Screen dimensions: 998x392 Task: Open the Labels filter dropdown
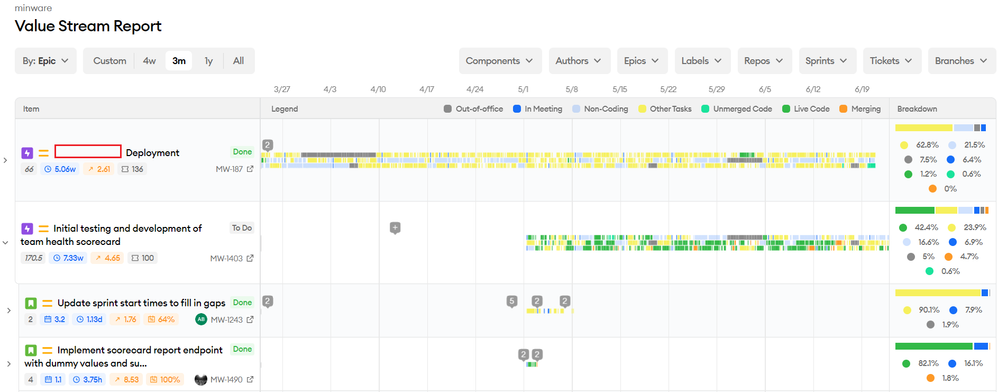tap(703, 61)
